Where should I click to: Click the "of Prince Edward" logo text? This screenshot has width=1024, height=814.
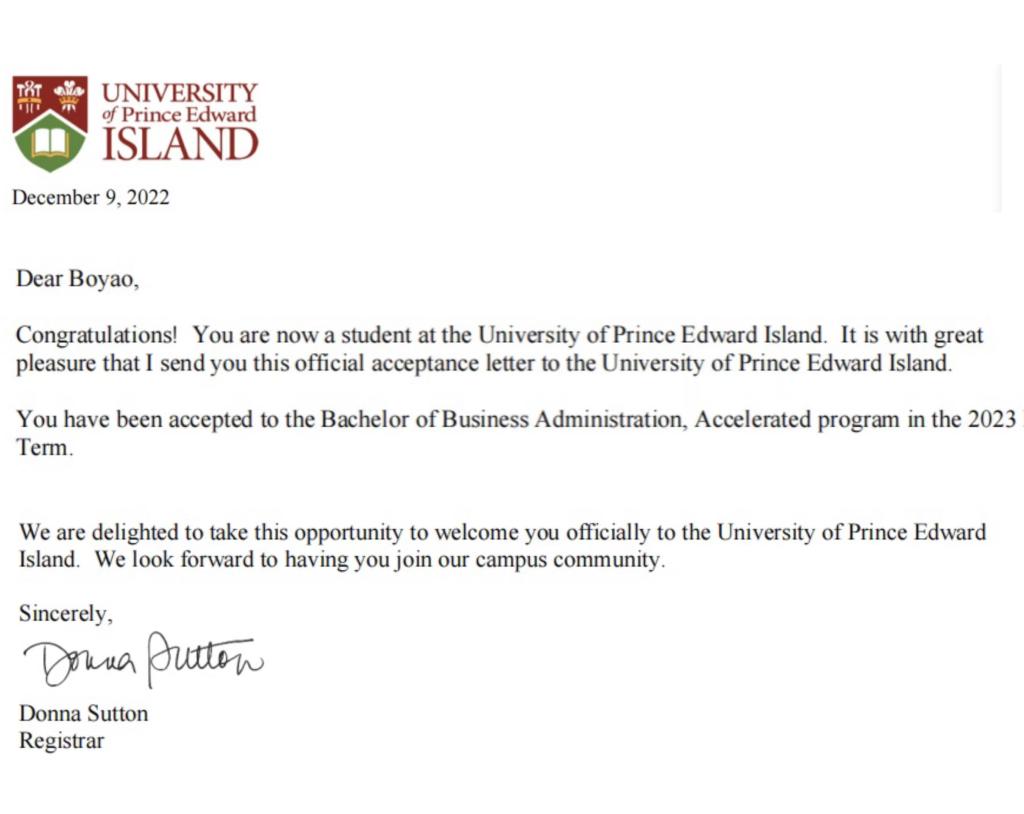coord(179,115)
